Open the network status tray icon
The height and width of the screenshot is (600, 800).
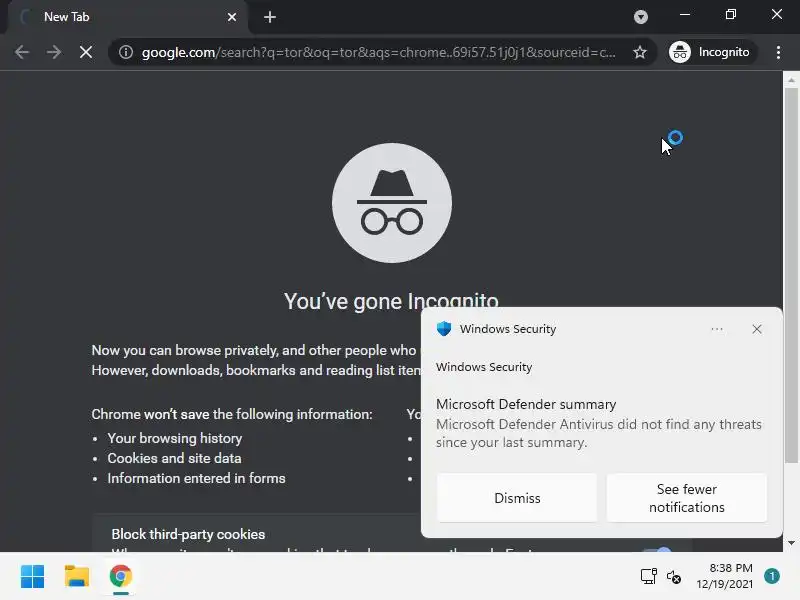[x=648, y=577]
